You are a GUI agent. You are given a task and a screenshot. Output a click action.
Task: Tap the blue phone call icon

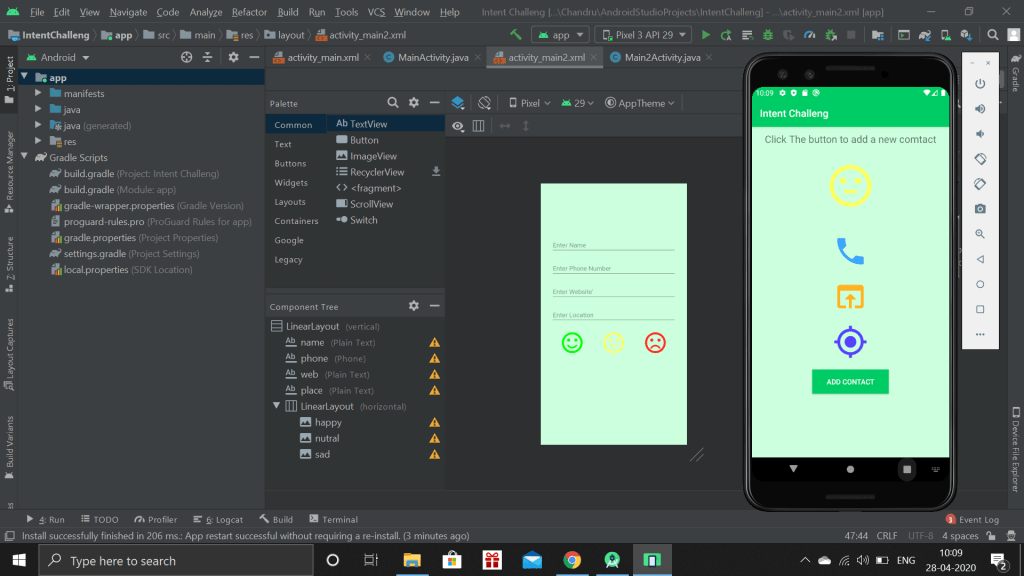850,250
